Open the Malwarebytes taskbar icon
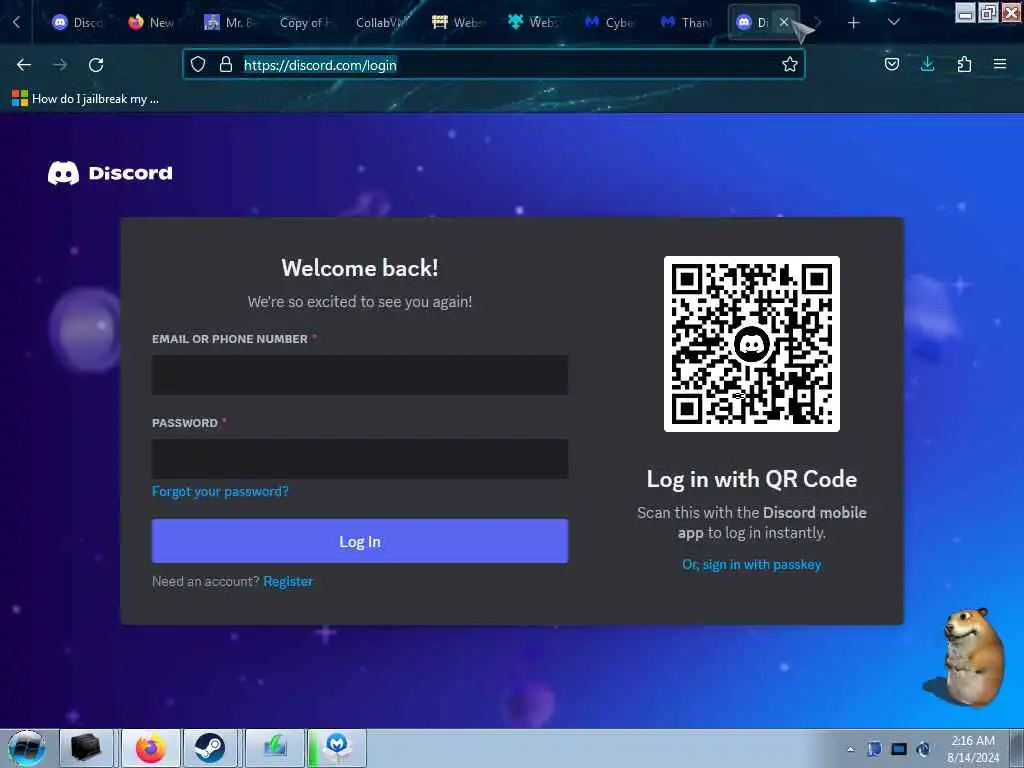Viewport: 1024px width, 768px height. point(338,748)
